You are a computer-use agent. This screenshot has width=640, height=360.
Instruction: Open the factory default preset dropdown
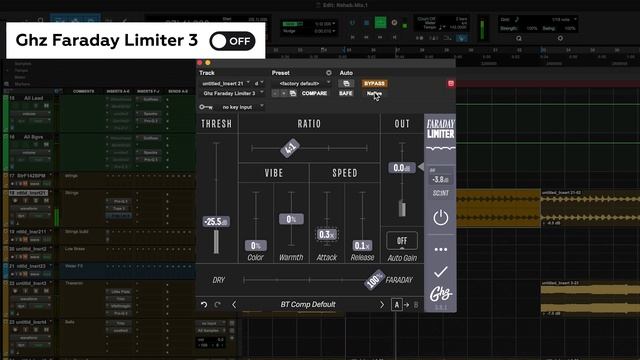[302, 83]
